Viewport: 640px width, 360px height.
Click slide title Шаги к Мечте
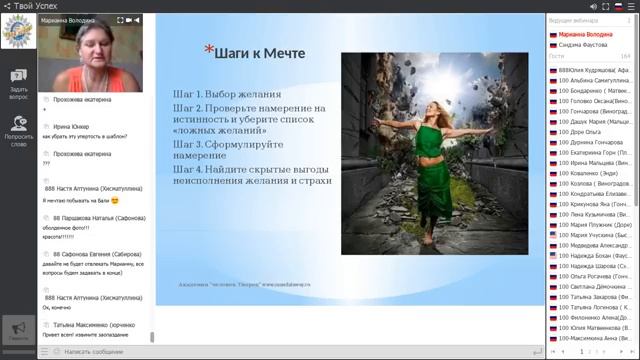(259, 53)
